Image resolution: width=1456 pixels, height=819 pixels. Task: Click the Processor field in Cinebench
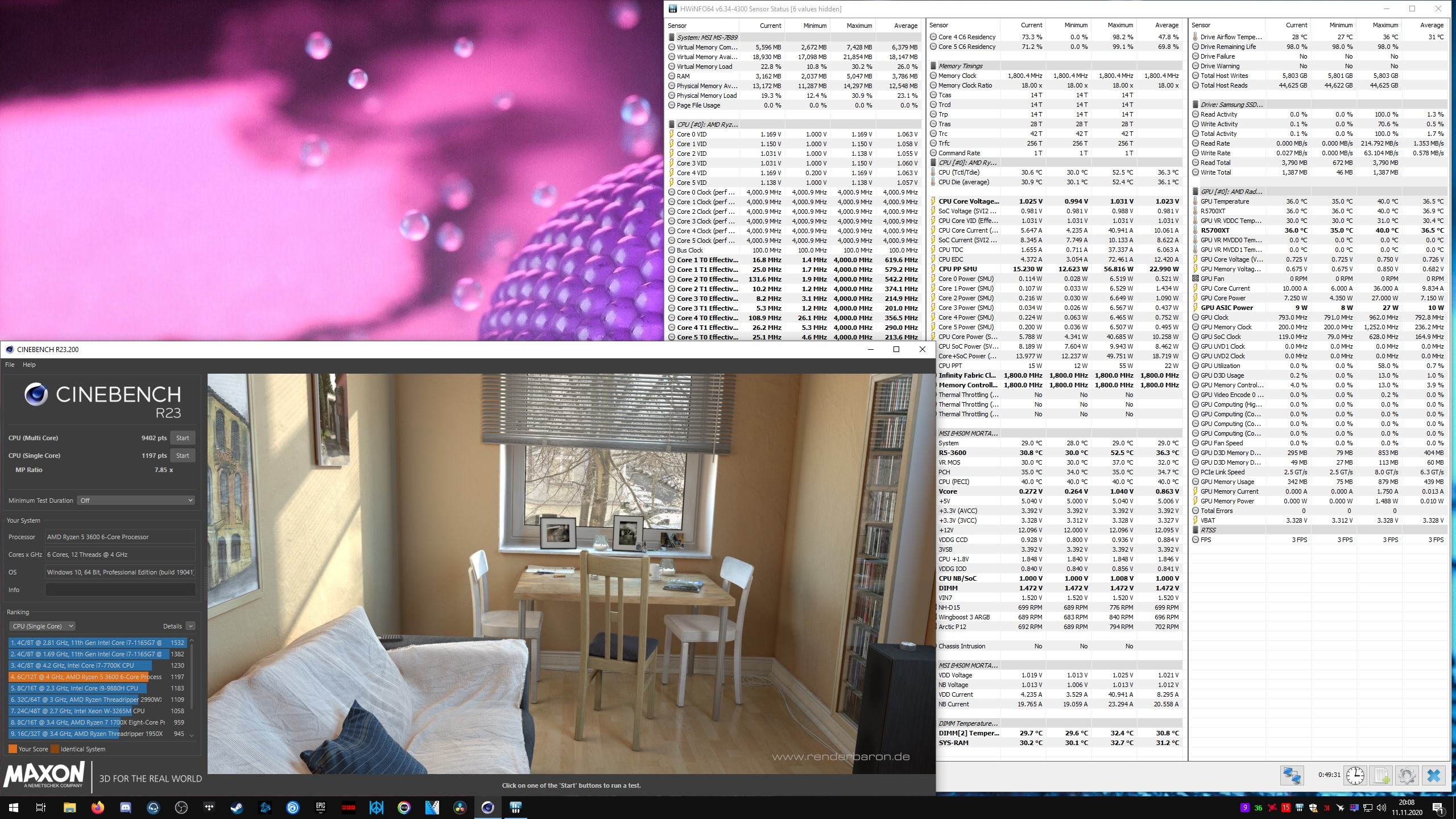coord(120,537)
